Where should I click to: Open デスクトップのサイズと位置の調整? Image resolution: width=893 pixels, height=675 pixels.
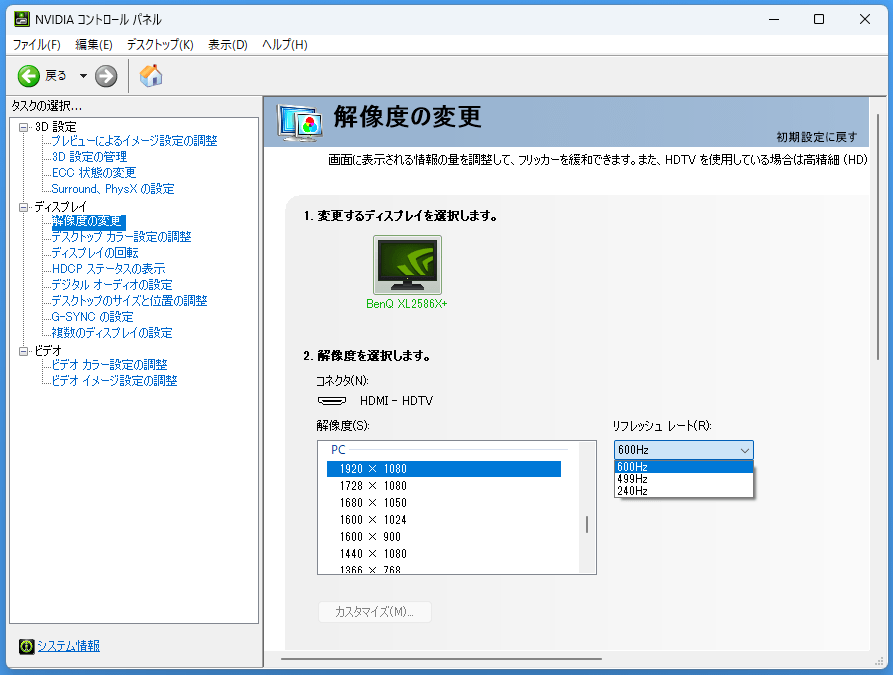pyautogui.click(x=129, y=301)
